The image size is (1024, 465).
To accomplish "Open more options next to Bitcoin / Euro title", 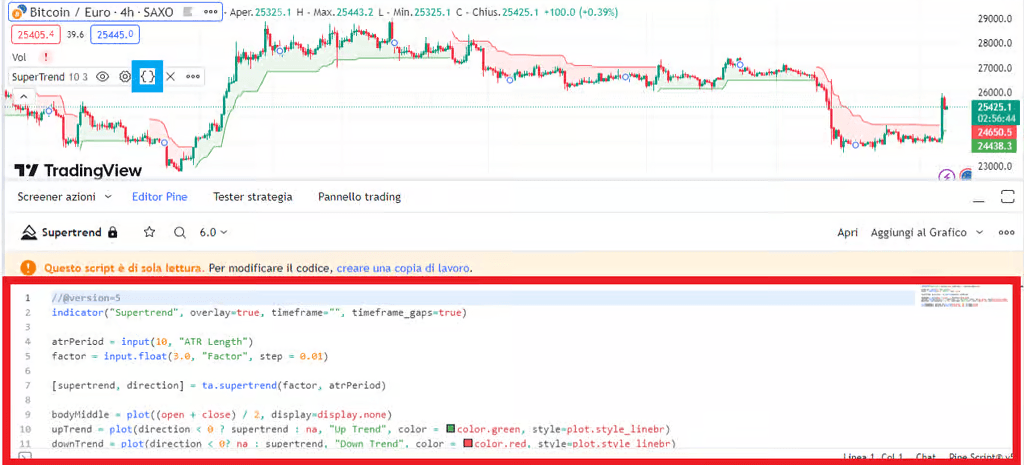I will coord(210,12).
